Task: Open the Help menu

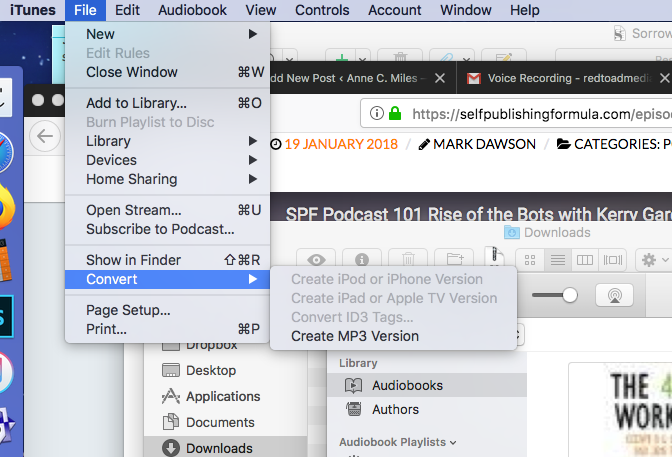Action: [525, 10]
